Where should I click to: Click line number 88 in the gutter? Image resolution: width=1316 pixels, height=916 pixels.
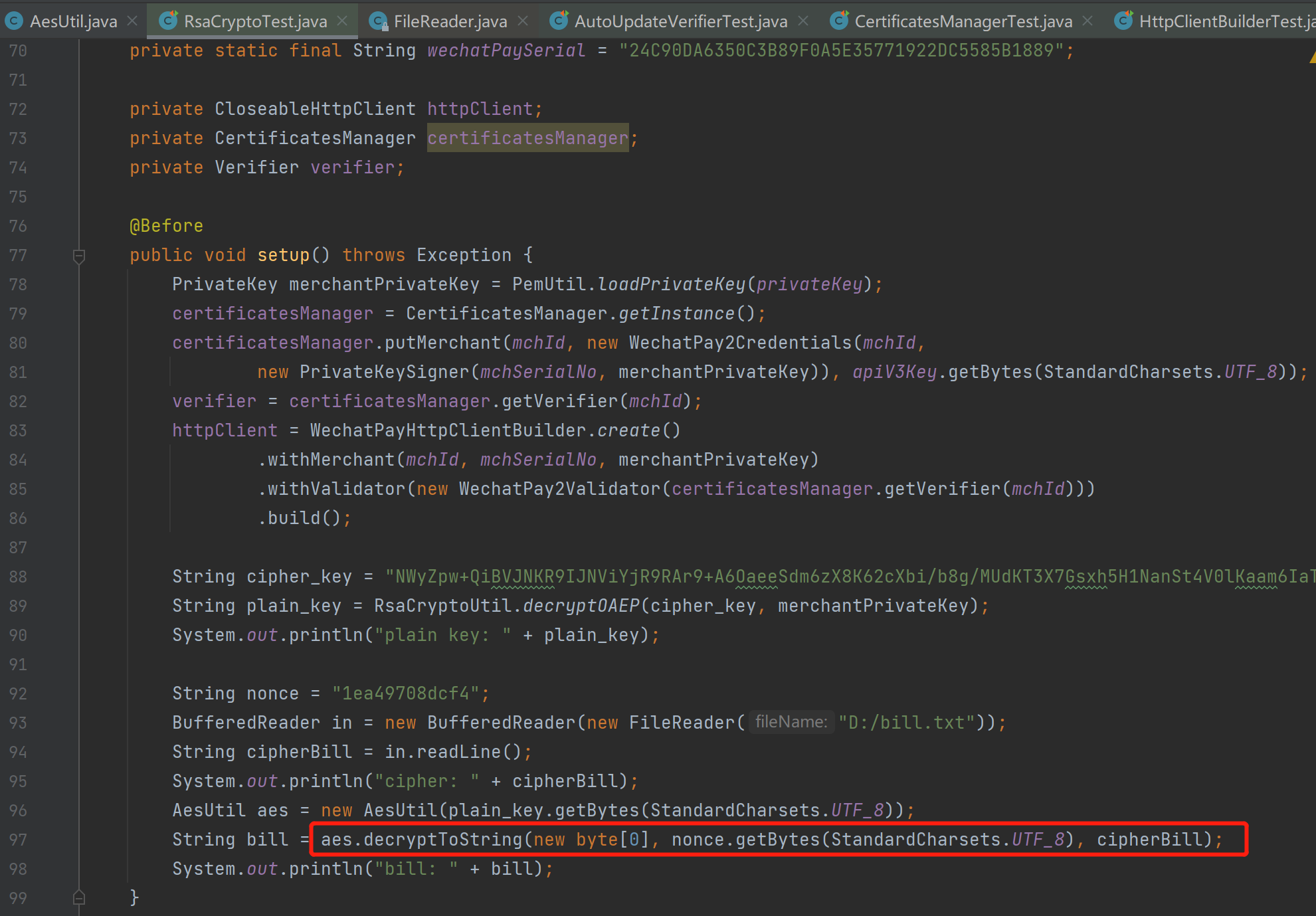[x=18, y=577]
